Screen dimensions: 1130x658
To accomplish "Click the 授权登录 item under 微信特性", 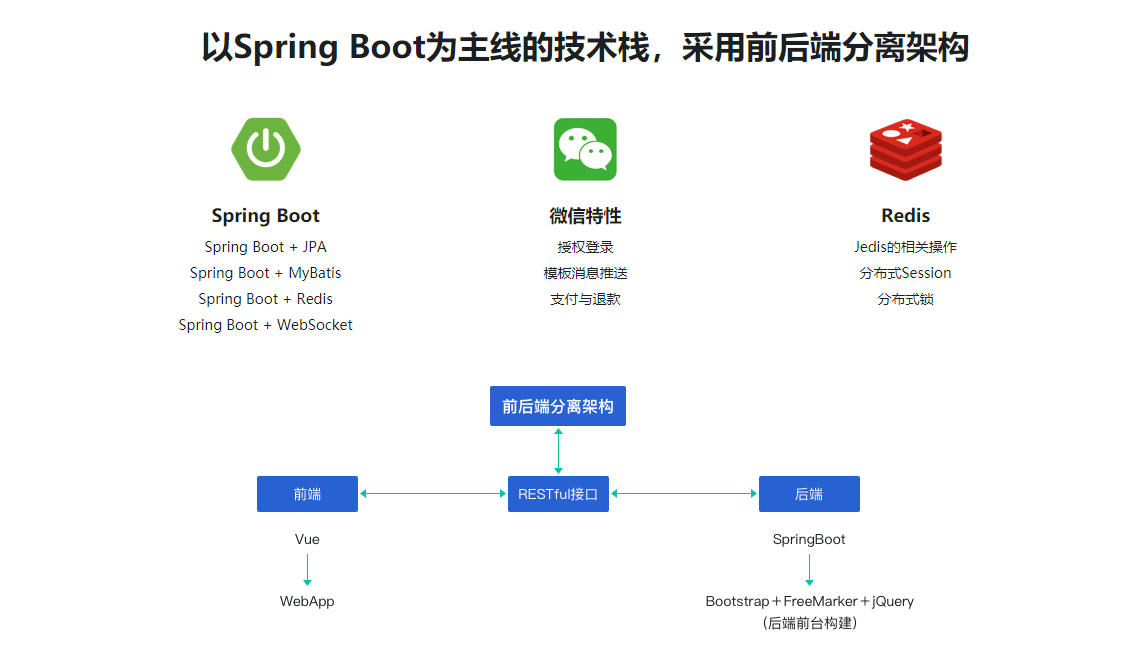I will [585, 246].
